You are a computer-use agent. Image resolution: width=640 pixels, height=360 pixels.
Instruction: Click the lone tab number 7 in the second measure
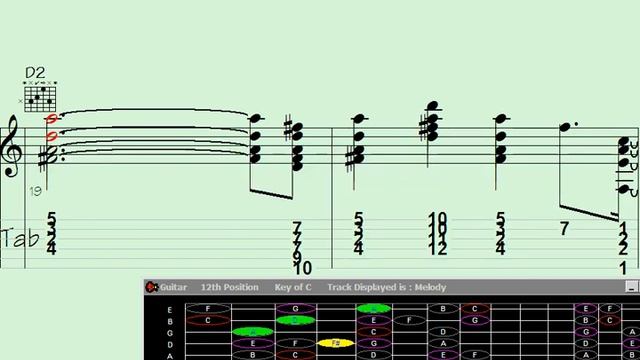(564, 229)
